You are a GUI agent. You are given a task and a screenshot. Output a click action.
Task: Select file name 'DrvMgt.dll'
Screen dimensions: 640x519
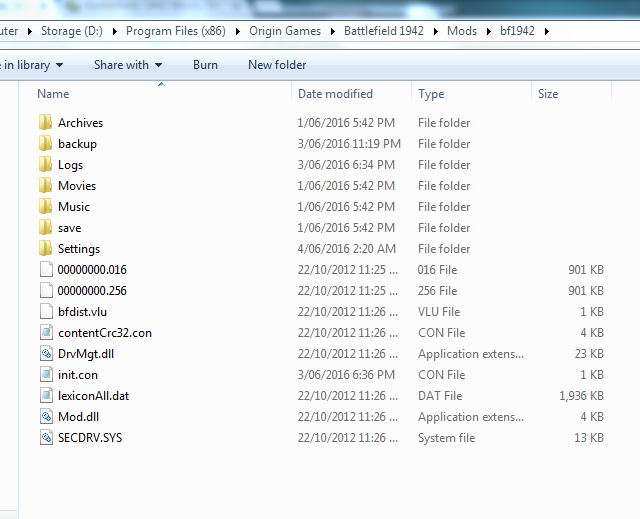(86, 354)
